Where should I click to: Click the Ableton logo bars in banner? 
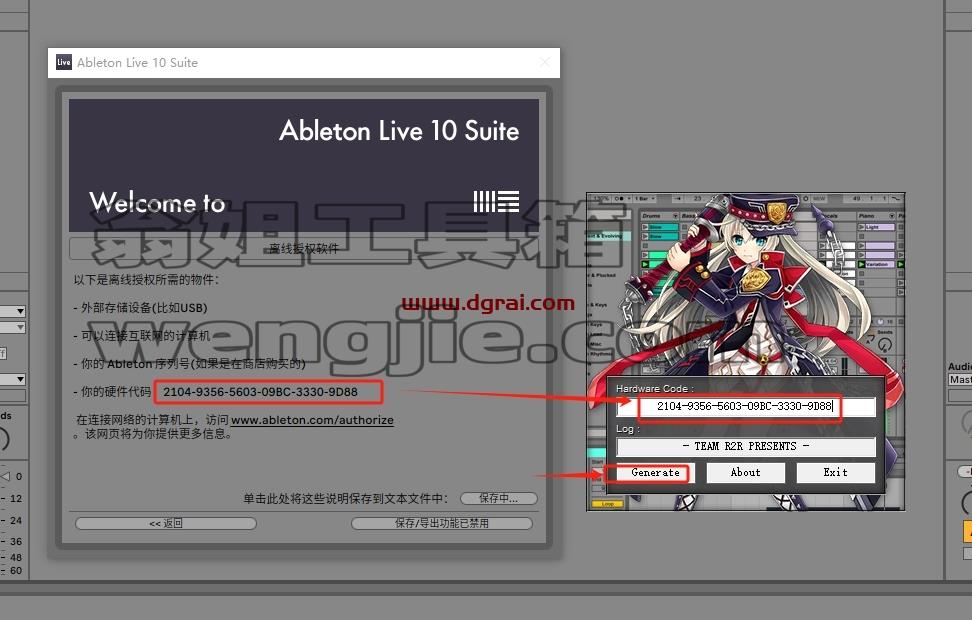[x=496, y=202]
